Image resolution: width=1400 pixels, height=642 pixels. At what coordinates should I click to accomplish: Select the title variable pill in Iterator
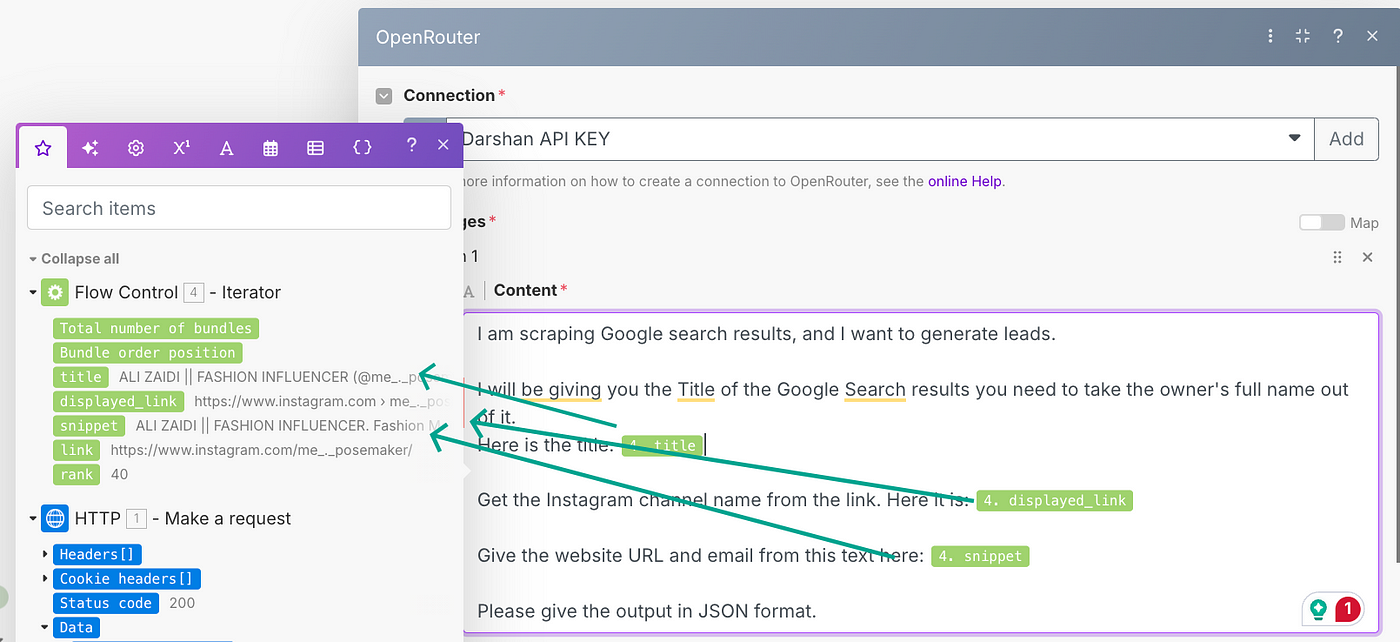(x=81, y=377)
